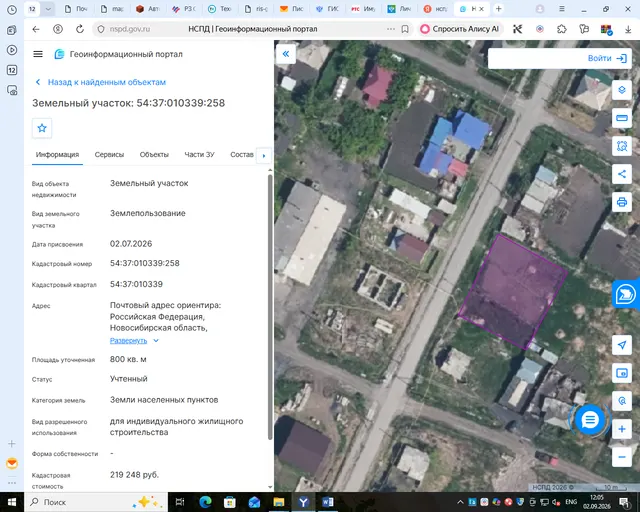The image size is (640, 512).
Task: Bookmark the current page
Action: [x=405, y=29]
